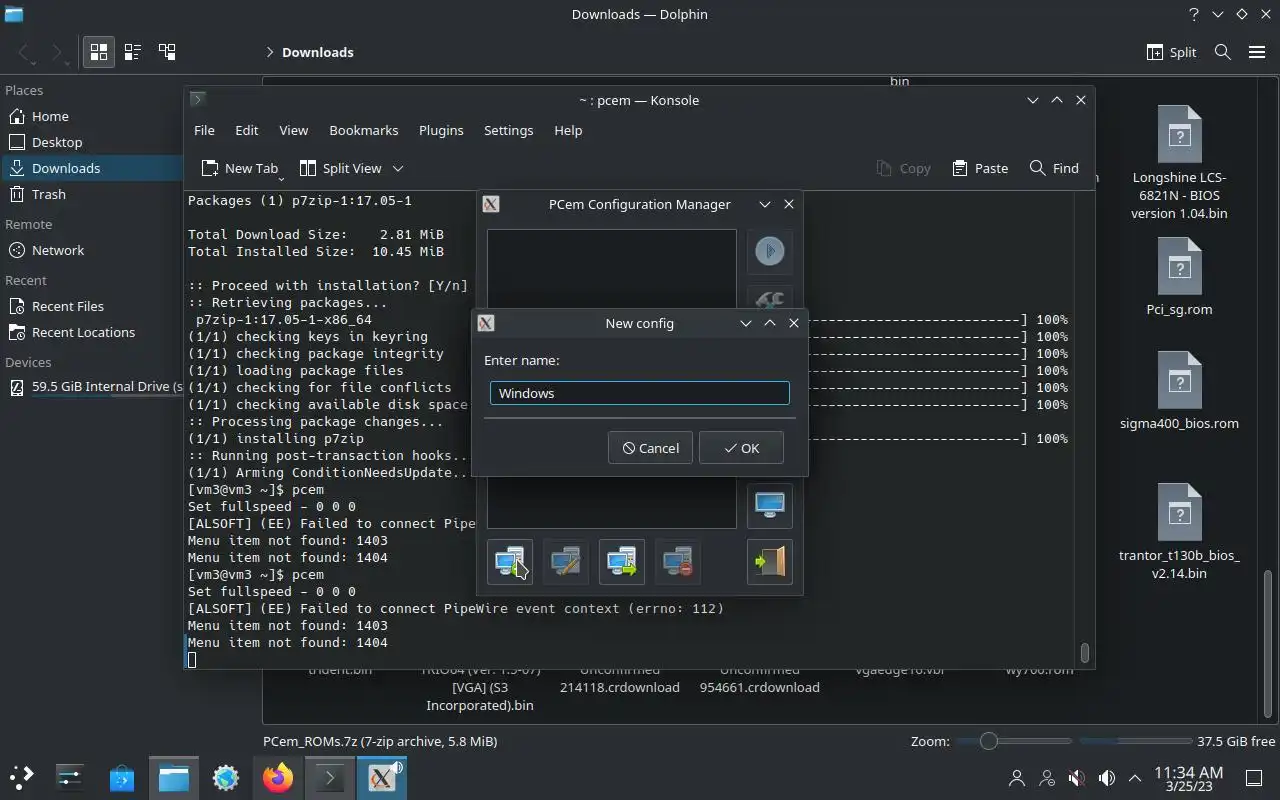This screenshot has height=800, width=1280.
Task: Open Konsole View menu
Action: click(x=293, y=130)
